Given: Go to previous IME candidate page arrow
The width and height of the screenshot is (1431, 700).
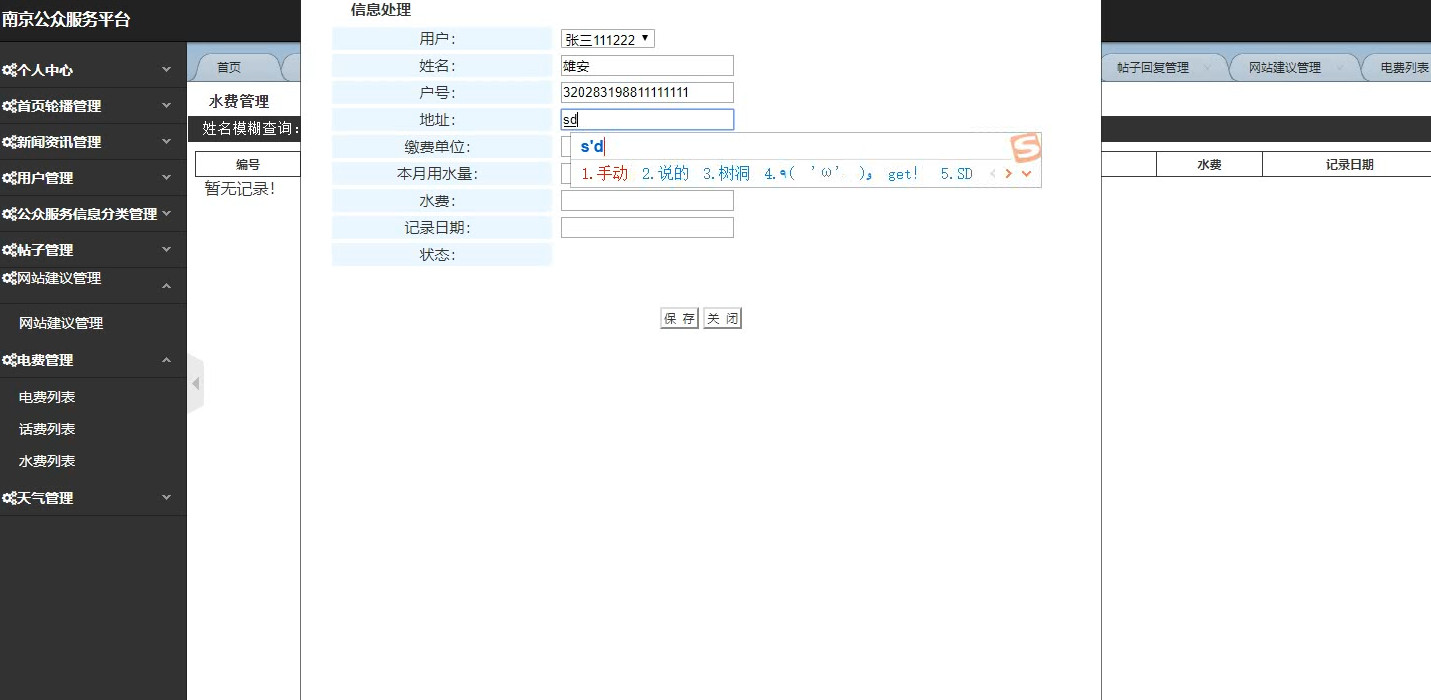Looking at the screenshot, I should click(x=993, y=174).
